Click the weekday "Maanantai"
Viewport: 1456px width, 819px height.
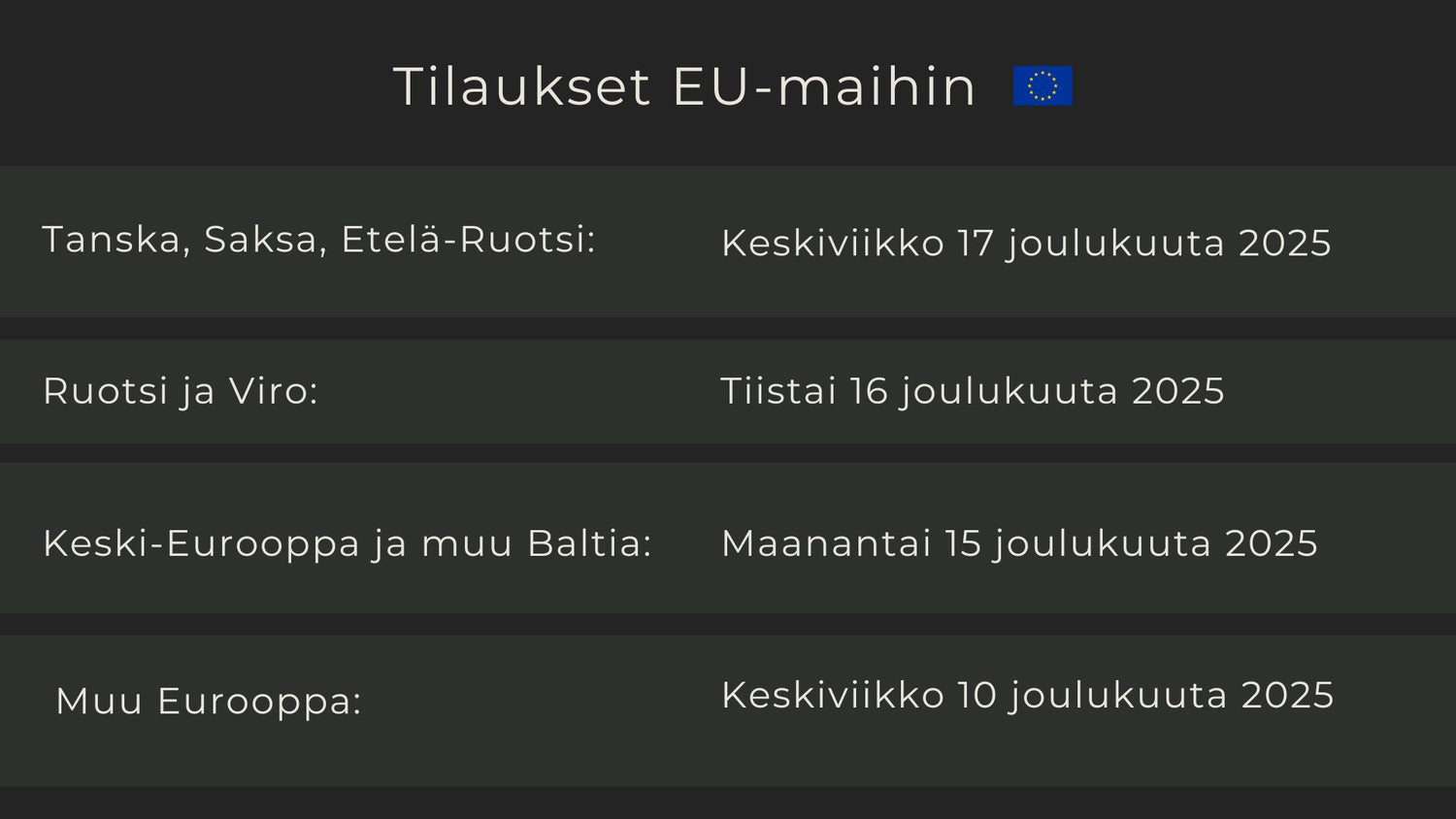coord(826,543)
